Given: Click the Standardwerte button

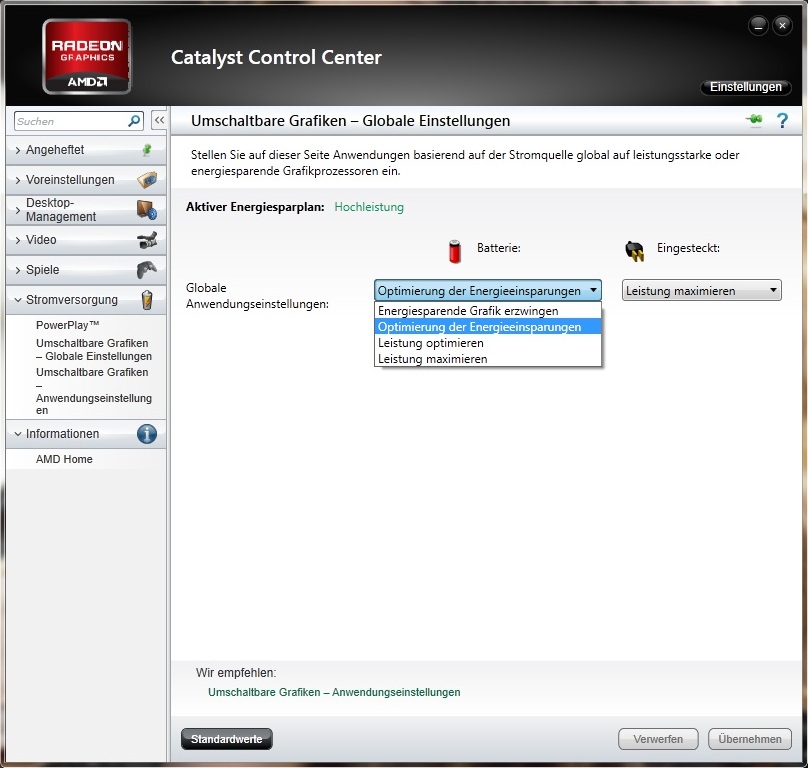Looking at the screenshot, I should click(x=227, y=739).
